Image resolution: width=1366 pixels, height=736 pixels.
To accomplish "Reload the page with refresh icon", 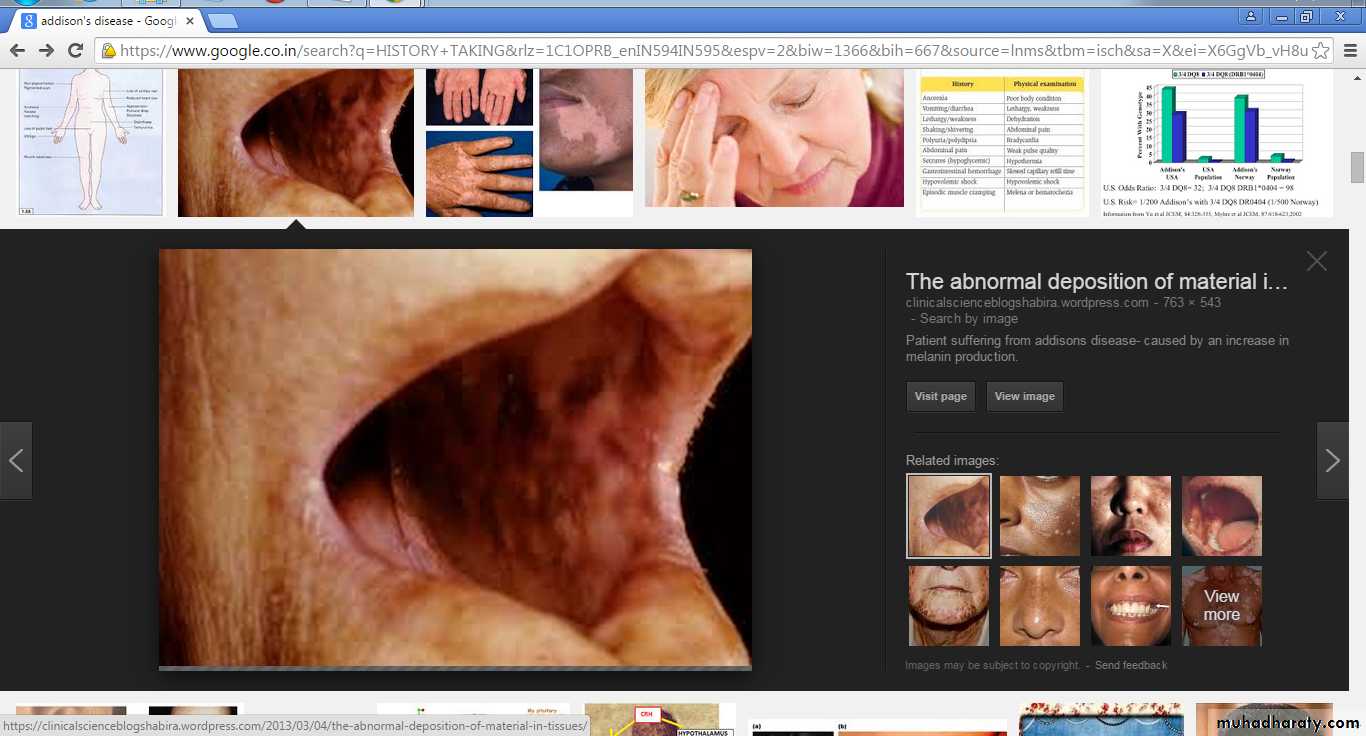I will point(75,50).
